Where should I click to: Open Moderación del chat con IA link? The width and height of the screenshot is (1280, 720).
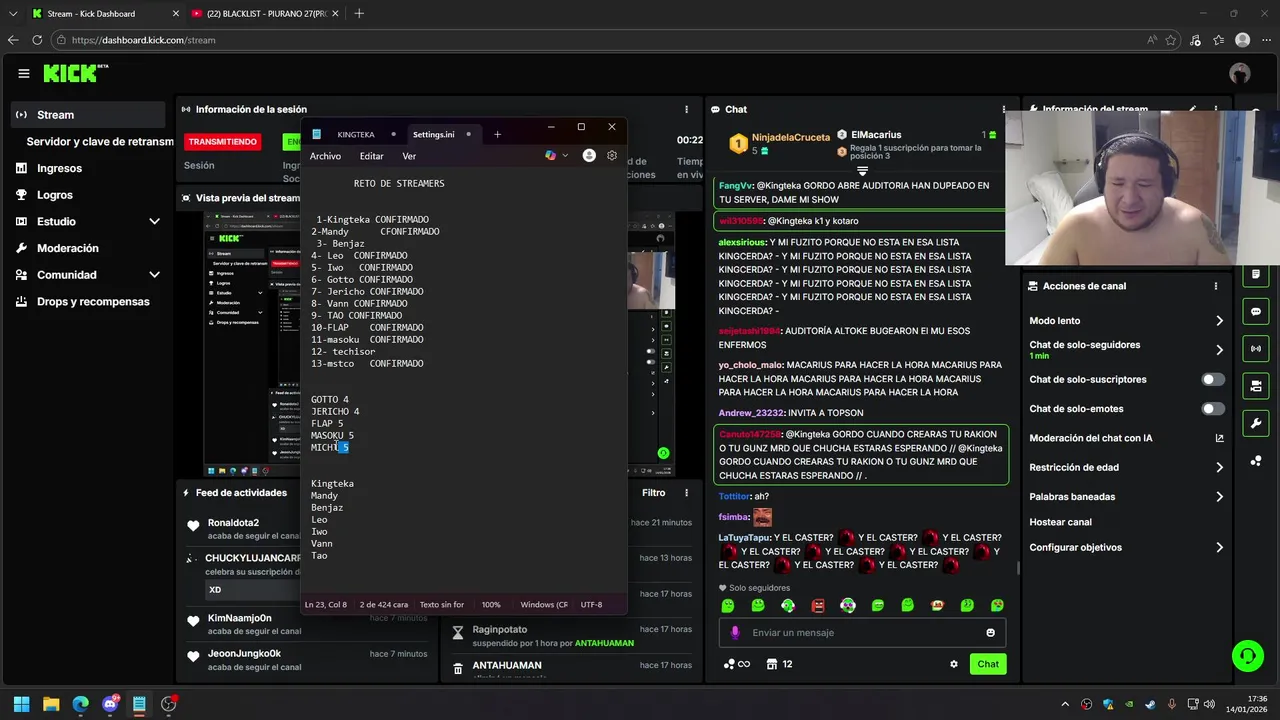point(1126,438)
